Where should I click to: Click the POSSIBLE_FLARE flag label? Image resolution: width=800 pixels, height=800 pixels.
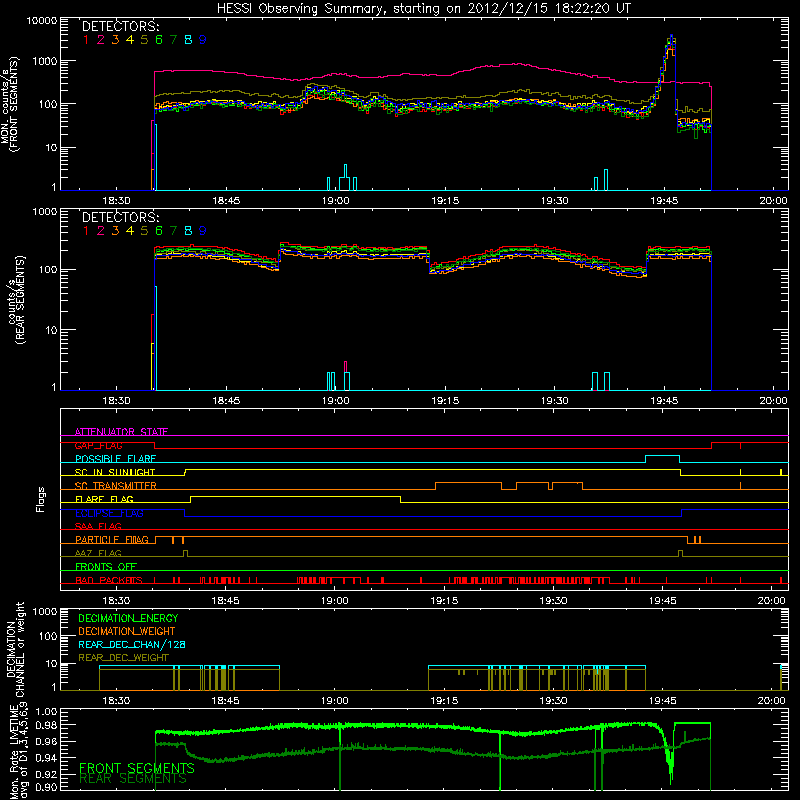point(115,459)
